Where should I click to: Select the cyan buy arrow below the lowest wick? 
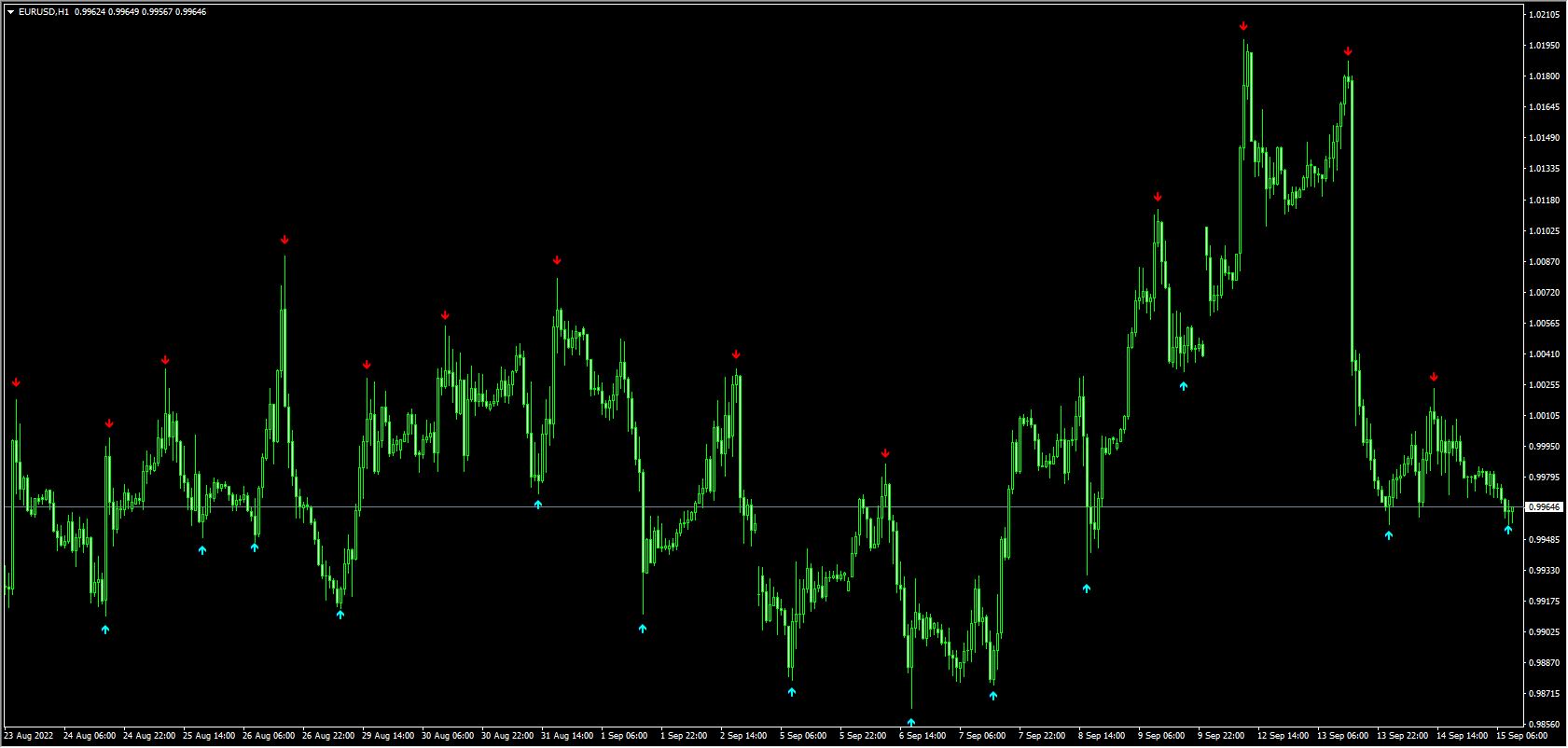[x=911, y=722]
